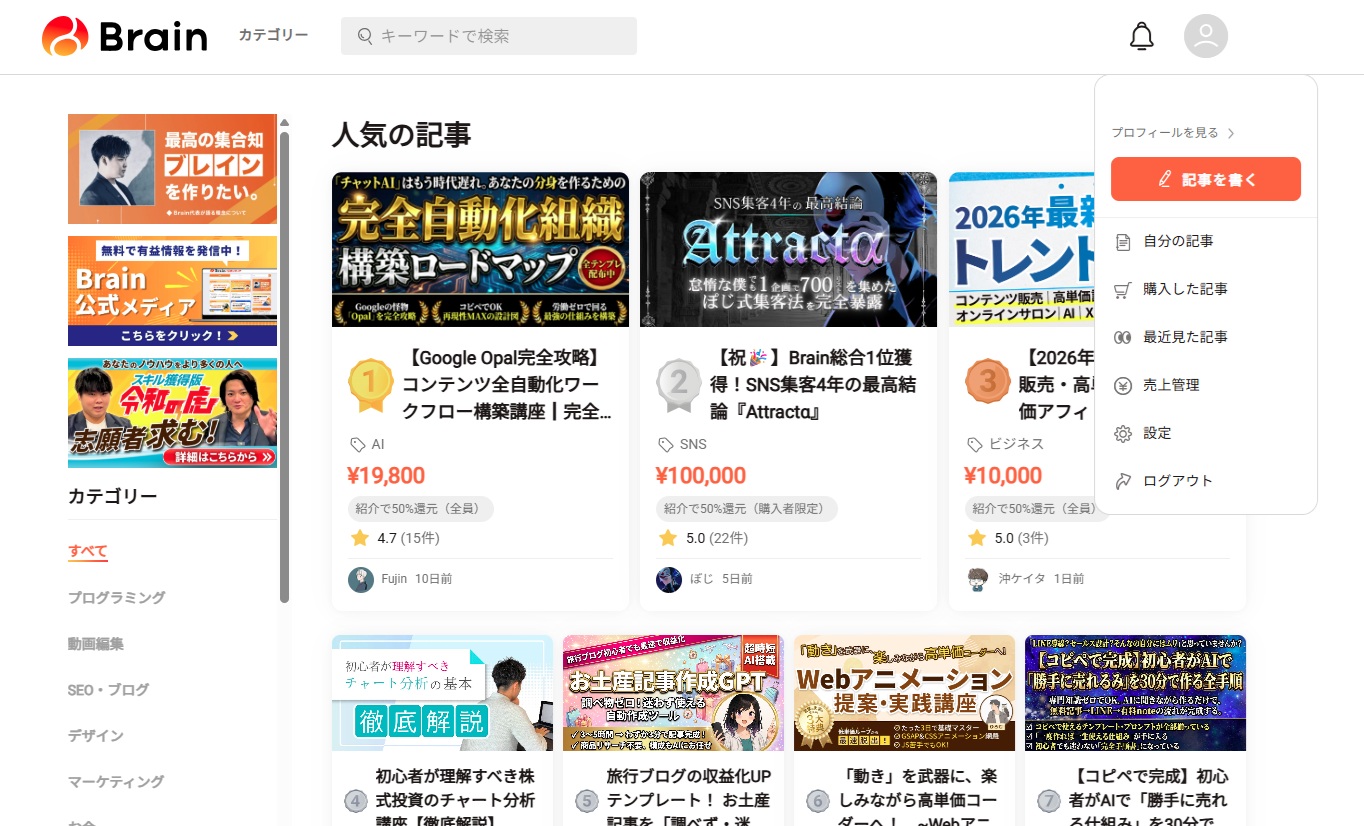
Task: Expand プロフィールを見る with chevron
Action: pos(1173,133)
